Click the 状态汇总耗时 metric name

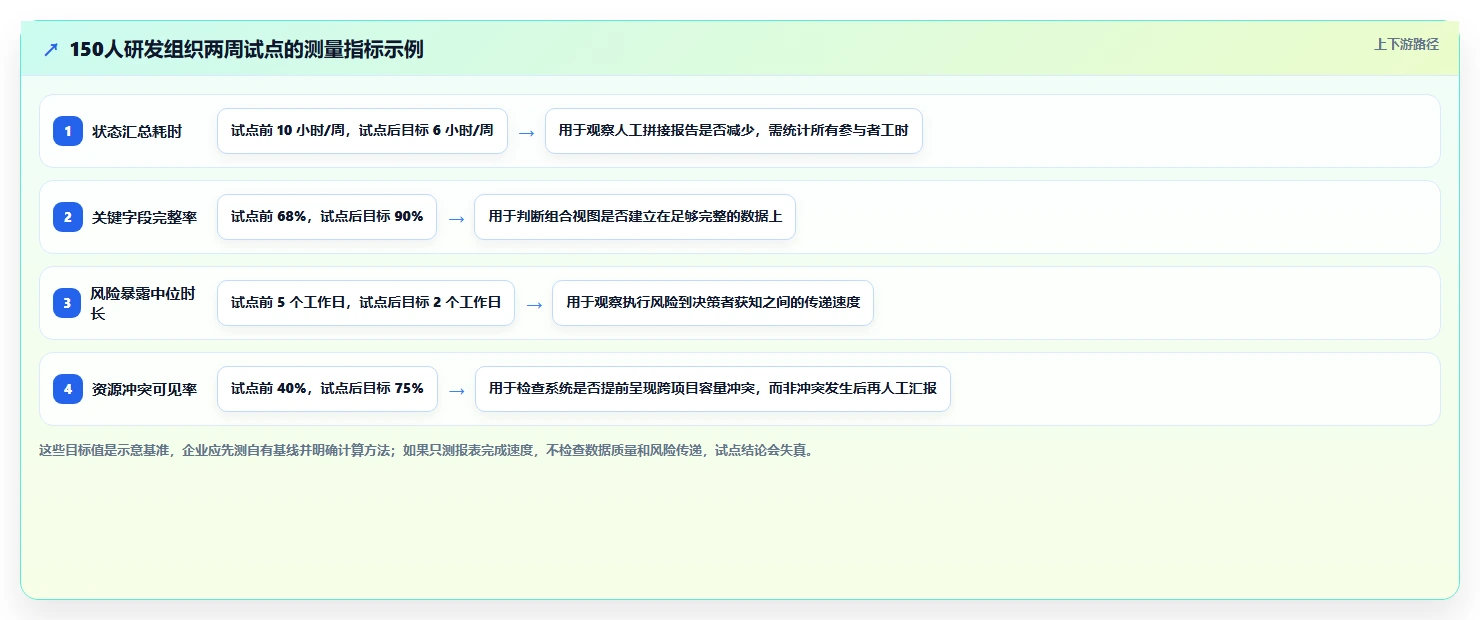137,131
